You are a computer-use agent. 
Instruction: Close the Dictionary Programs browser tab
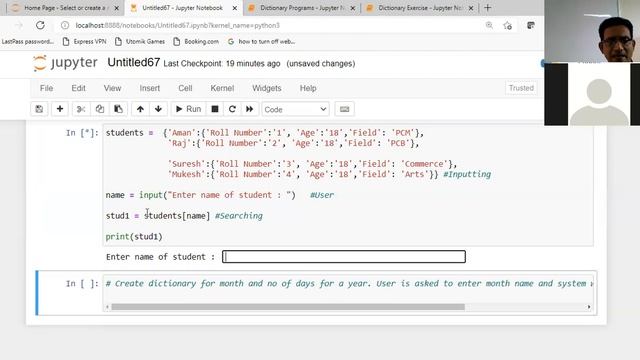pos(353,8)
